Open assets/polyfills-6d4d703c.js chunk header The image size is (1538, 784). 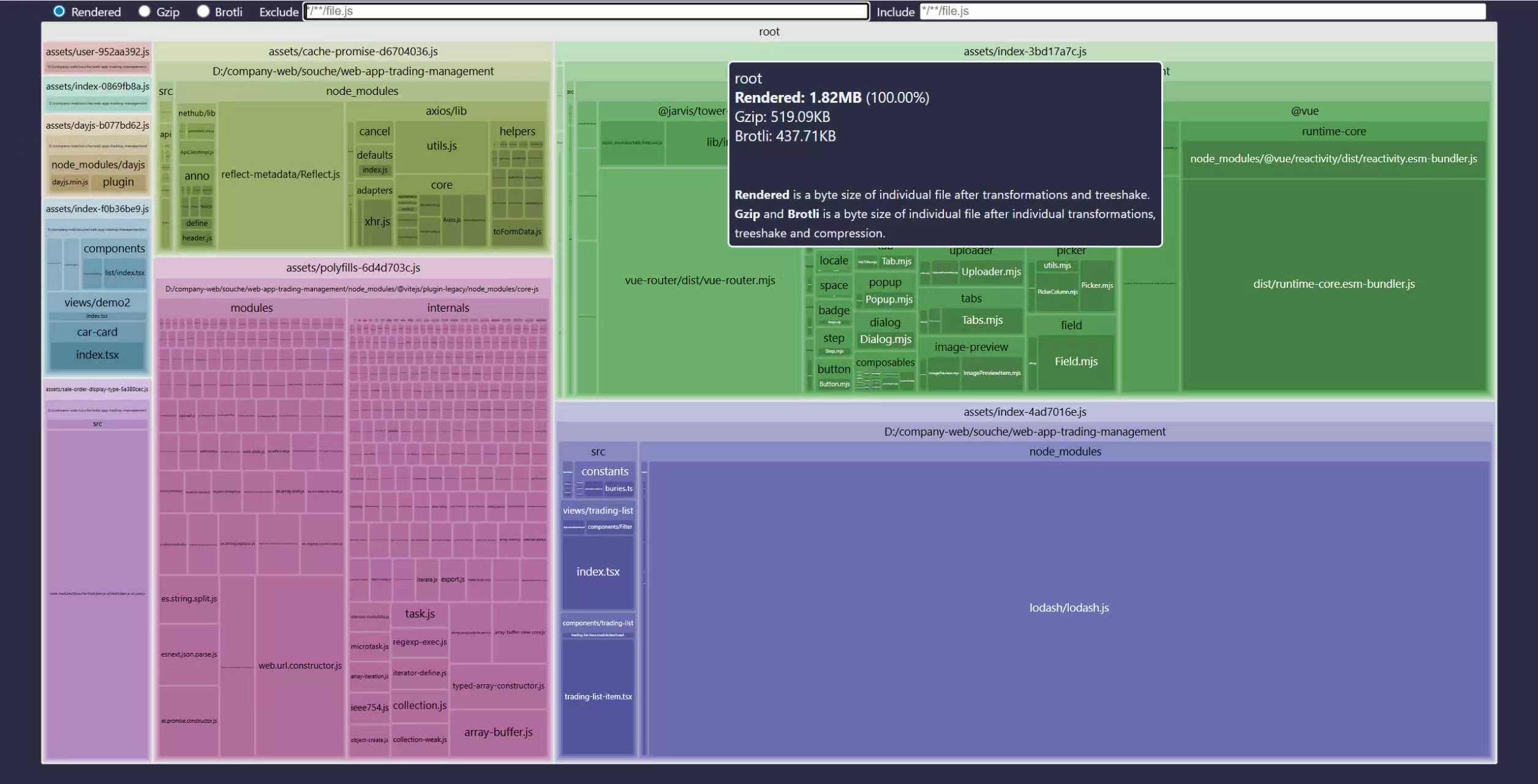coord(353,268)
